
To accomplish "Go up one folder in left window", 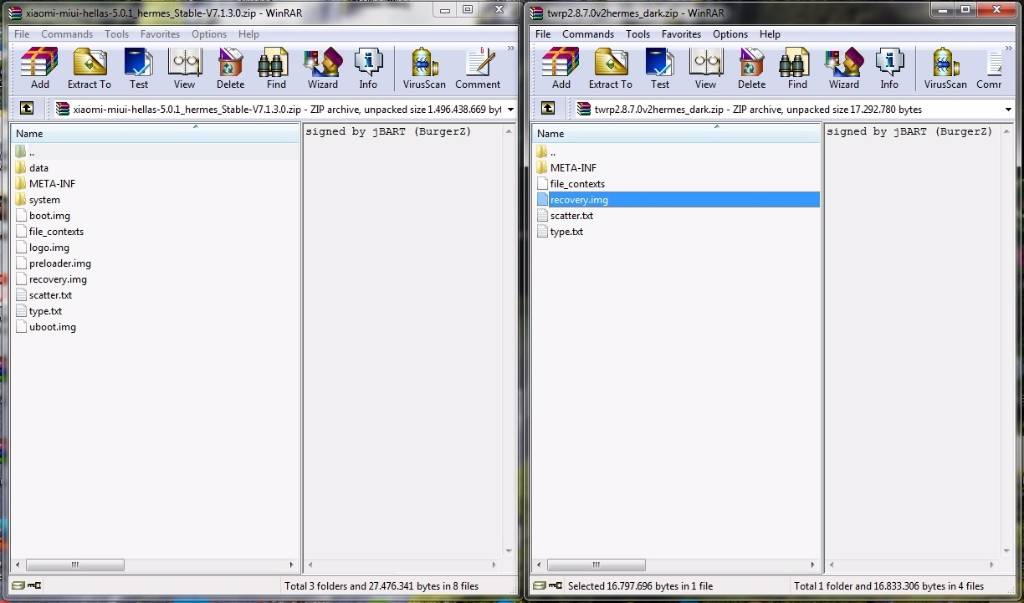I will (x=26, y=108).
